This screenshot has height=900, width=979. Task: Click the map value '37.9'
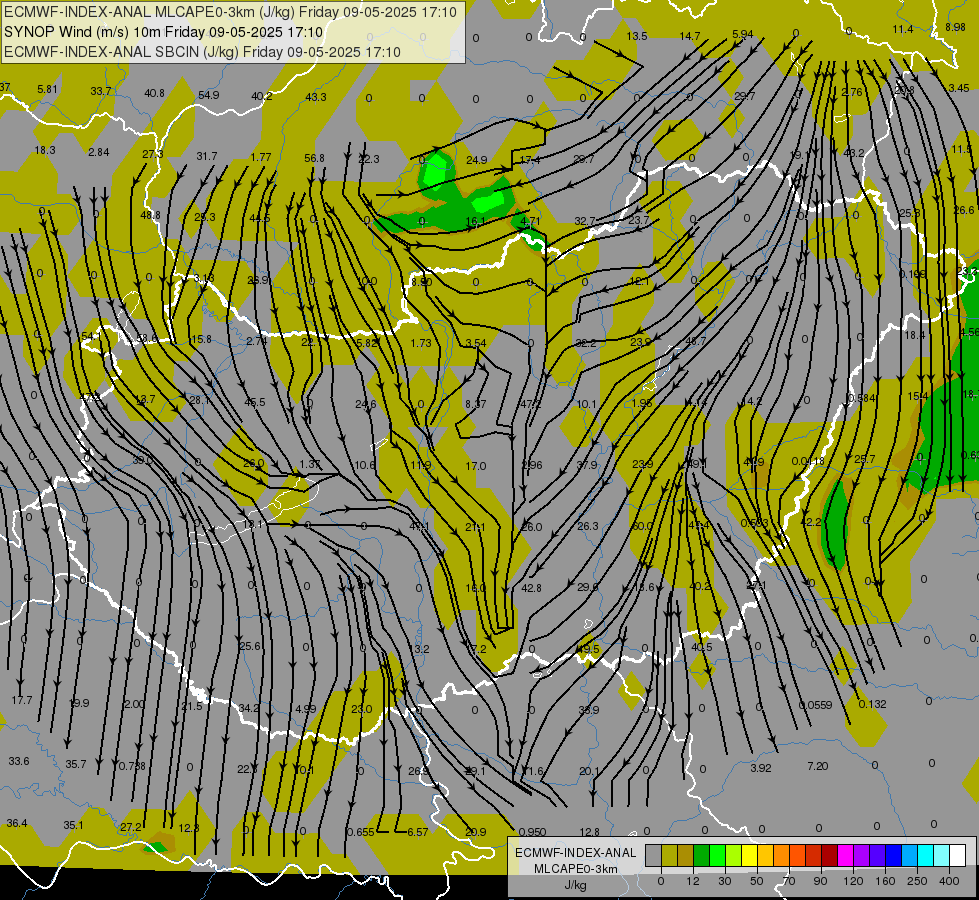[587, 465]
